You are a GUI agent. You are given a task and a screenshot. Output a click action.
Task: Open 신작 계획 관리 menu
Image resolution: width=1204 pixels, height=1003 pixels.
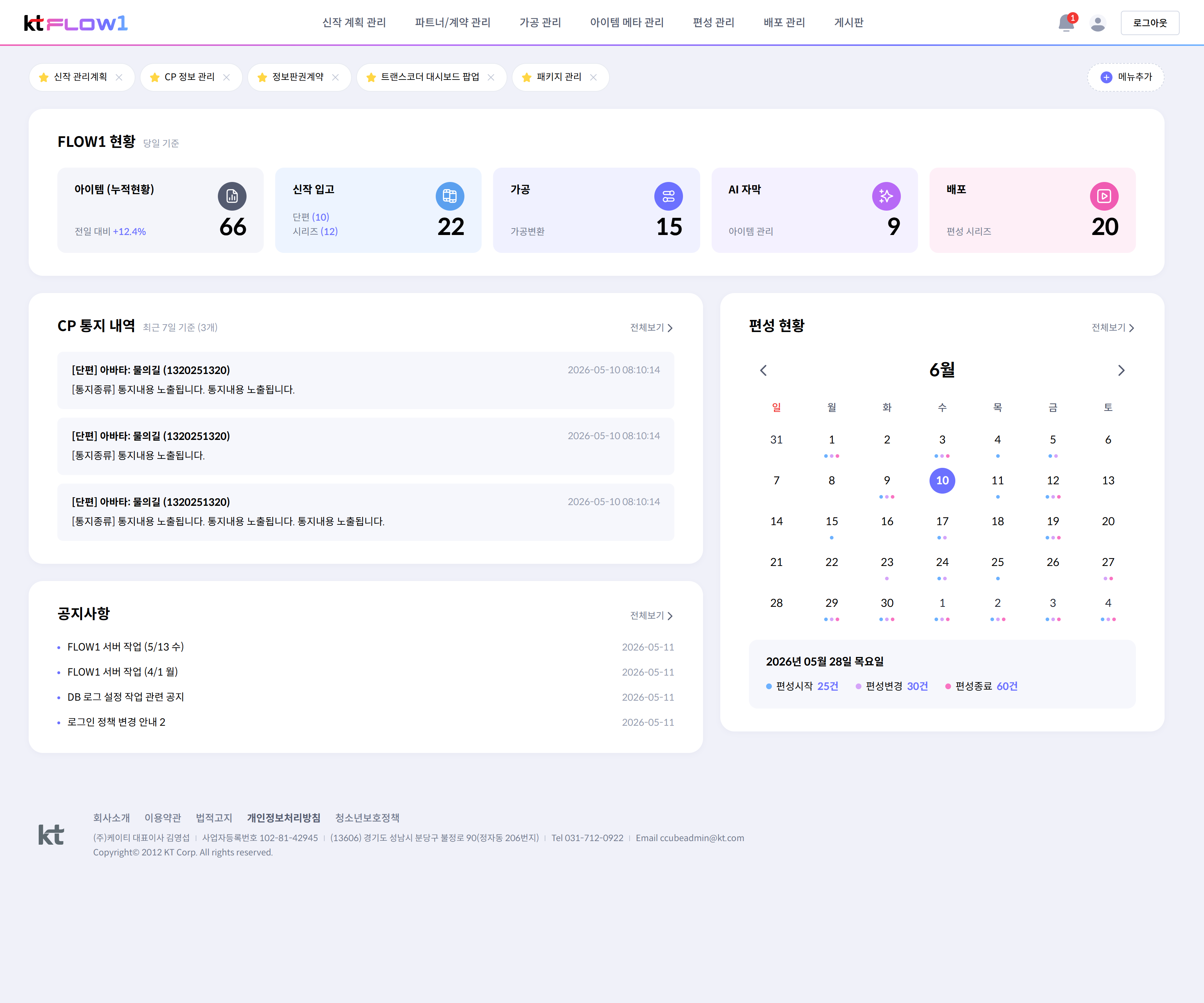[354, 22]
